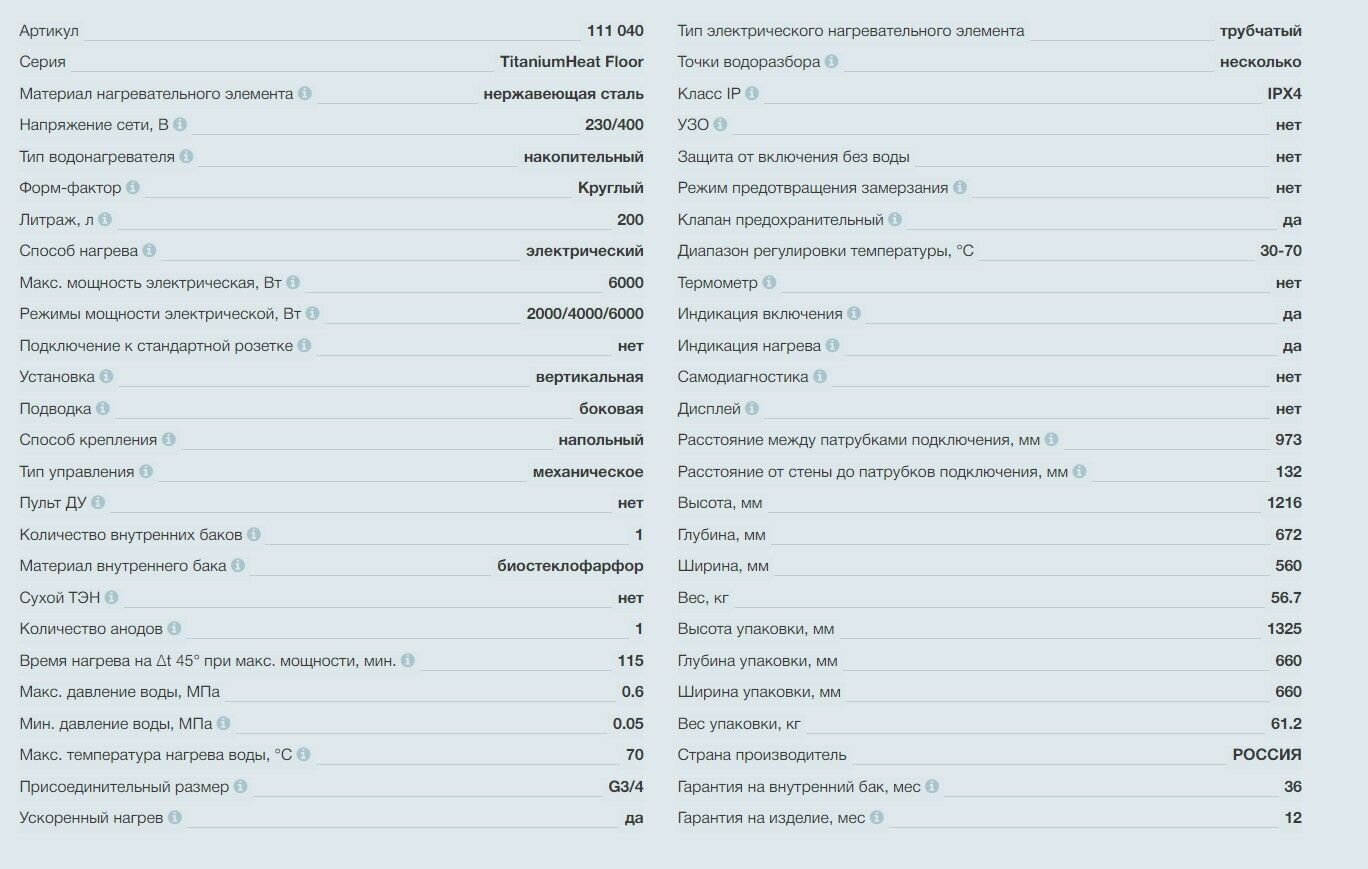Click info icon beside Сухой ТЭН
Screen dimensions: 1368x869
pyautogui.click(x=111, y=598)
